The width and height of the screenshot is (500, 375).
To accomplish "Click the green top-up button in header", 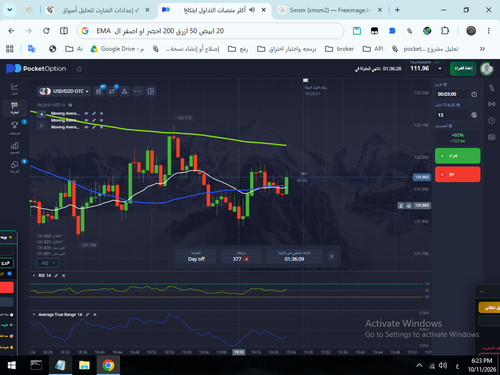I will [463, 69].
